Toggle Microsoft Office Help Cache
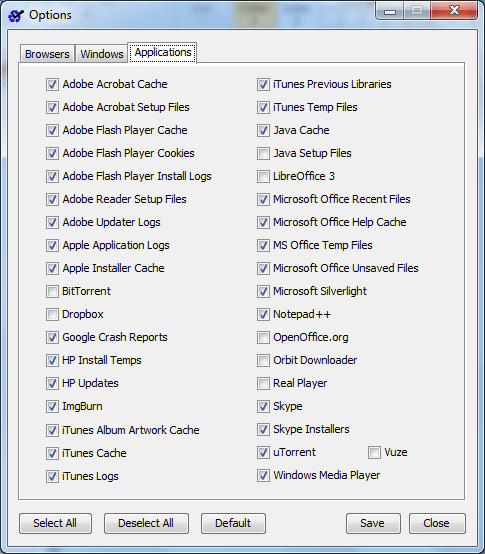Screen dimensions: 485x554 tap(263, 223)
